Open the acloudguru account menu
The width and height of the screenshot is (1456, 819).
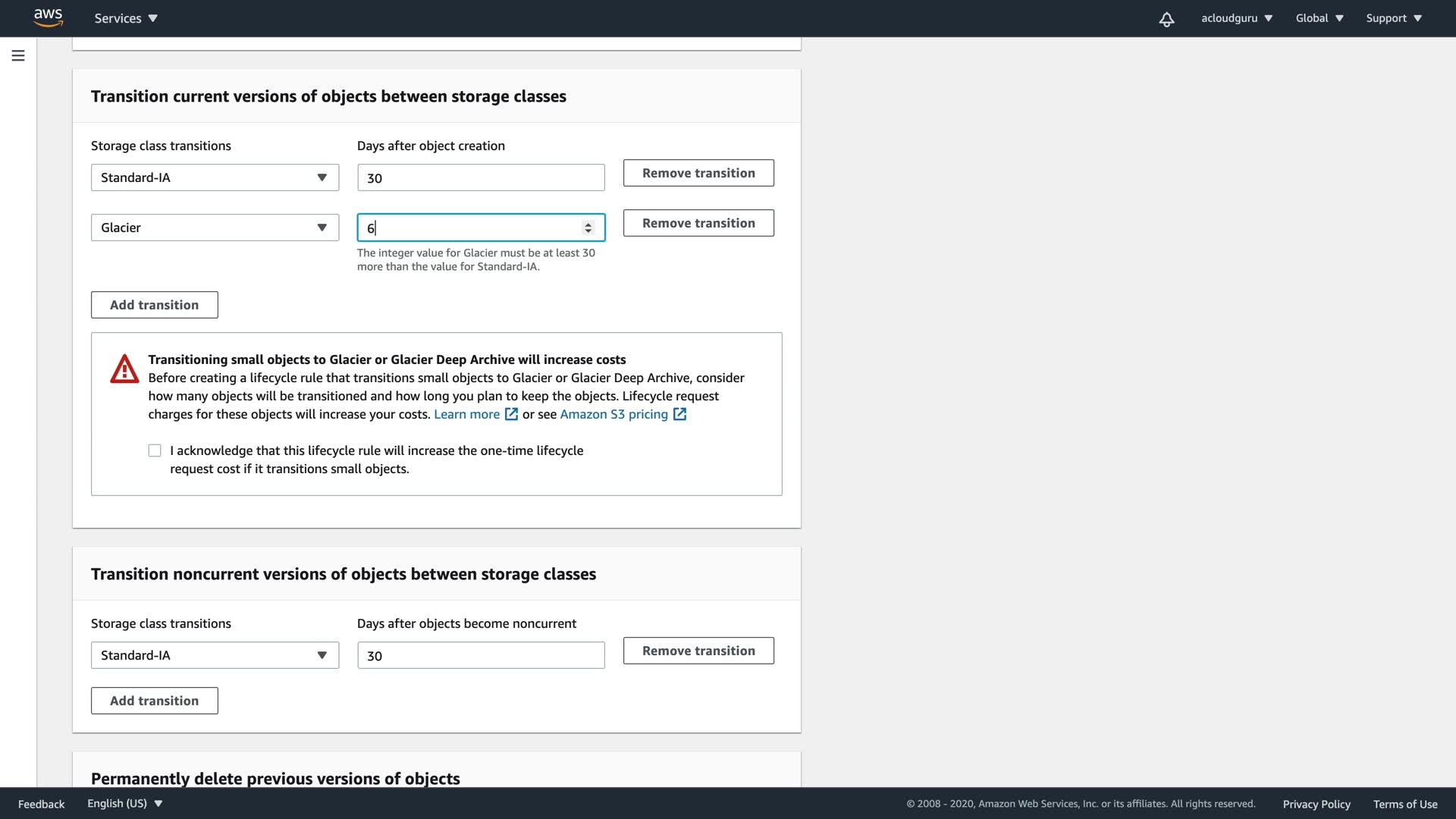[x=1236, y=18]
